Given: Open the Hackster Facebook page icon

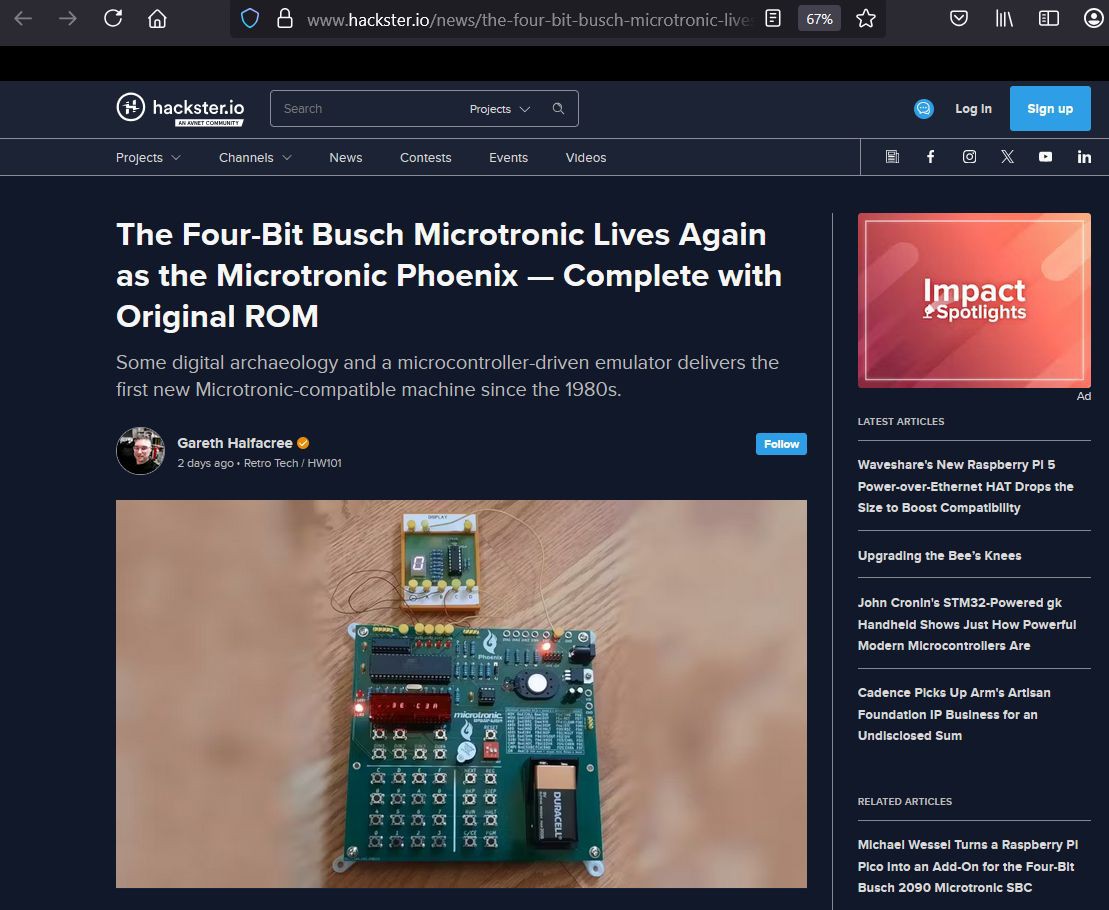Looking at the screenshot, I should [930, 157].
